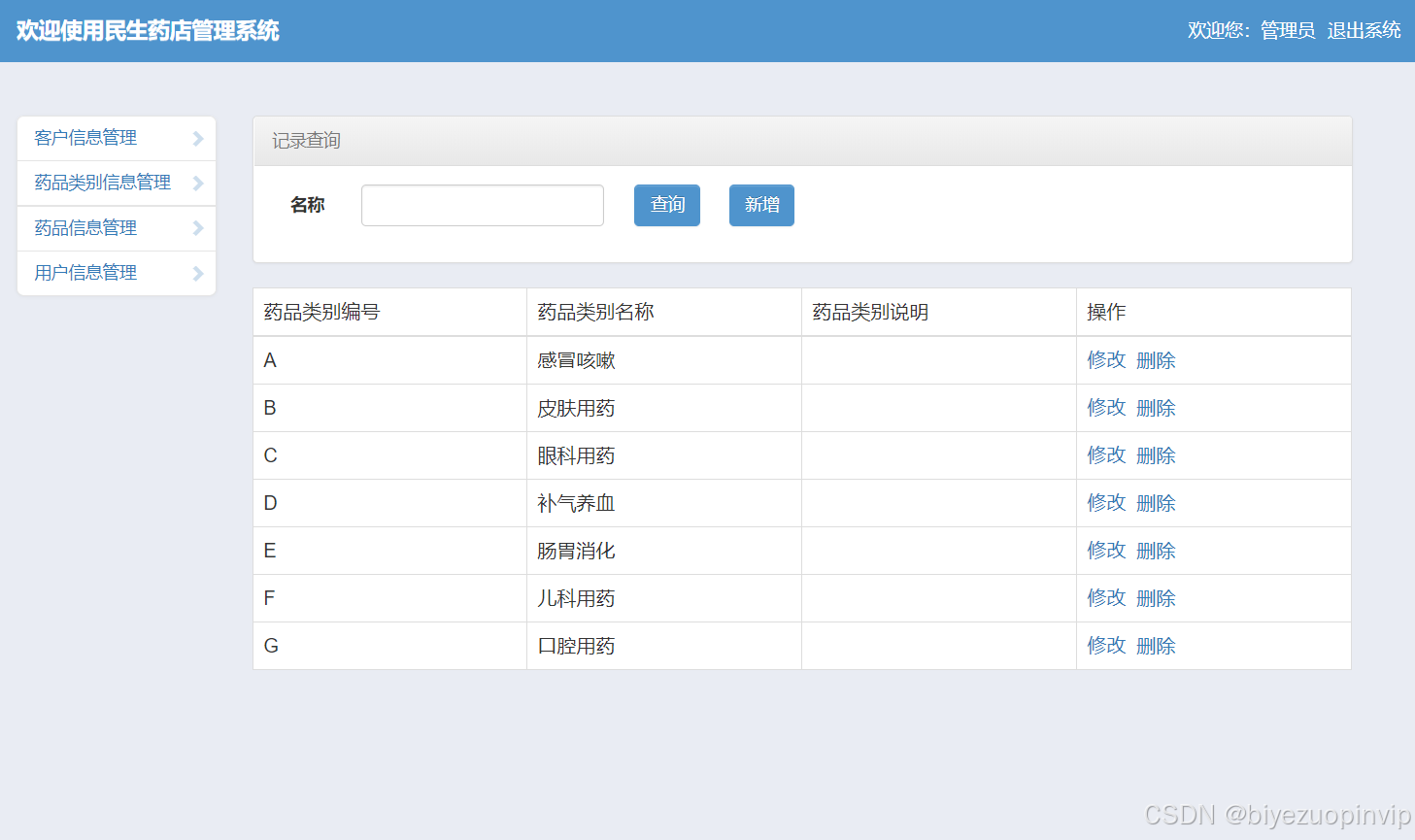This screenshot has width=1415, height=840.
Task: Open the 用户信息管理 sidebar menu
Action: click(117, 273)
